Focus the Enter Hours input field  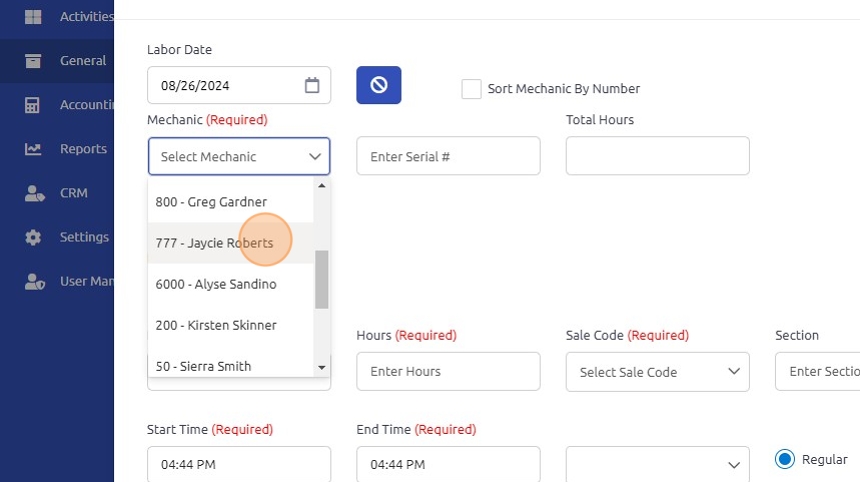point(448,371)
